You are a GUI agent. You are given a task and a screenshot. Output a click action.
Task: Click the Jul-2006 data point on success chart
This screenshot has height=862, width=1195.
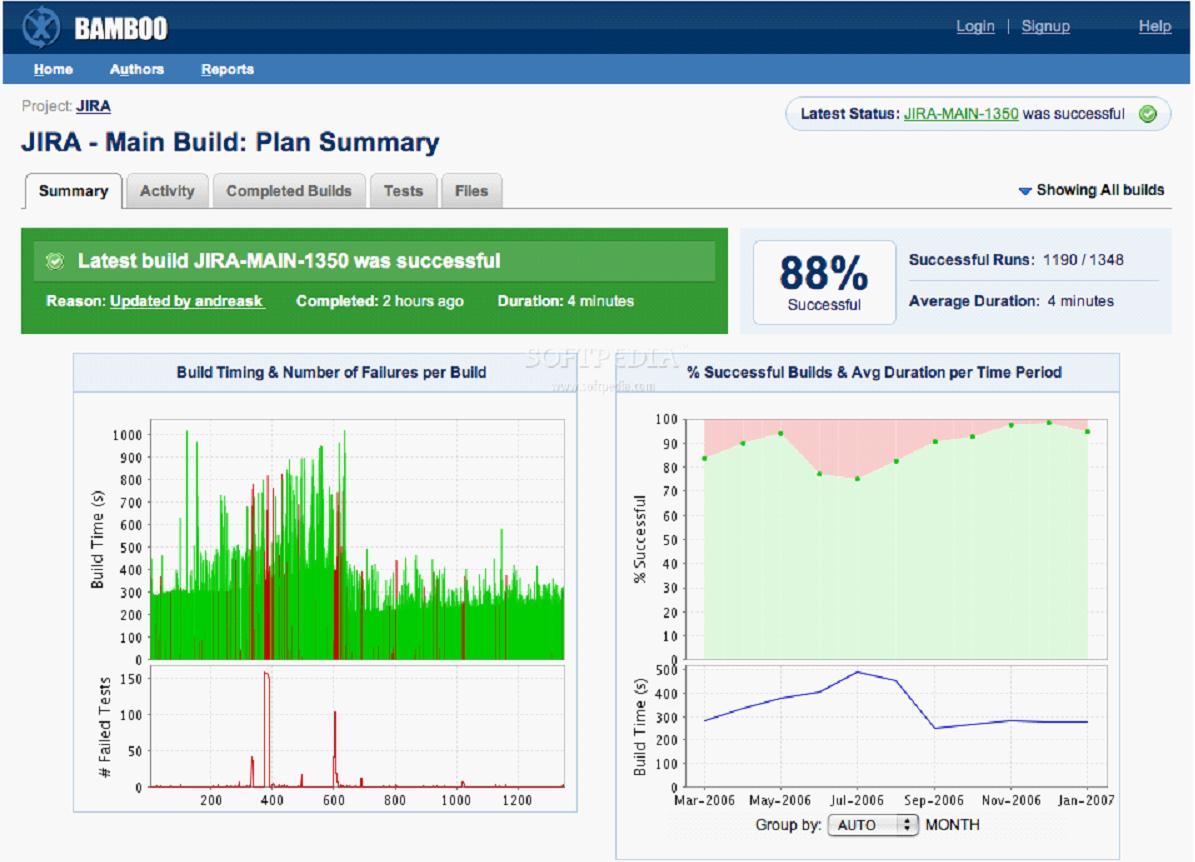pyautogui.click(x=857, y=479)
